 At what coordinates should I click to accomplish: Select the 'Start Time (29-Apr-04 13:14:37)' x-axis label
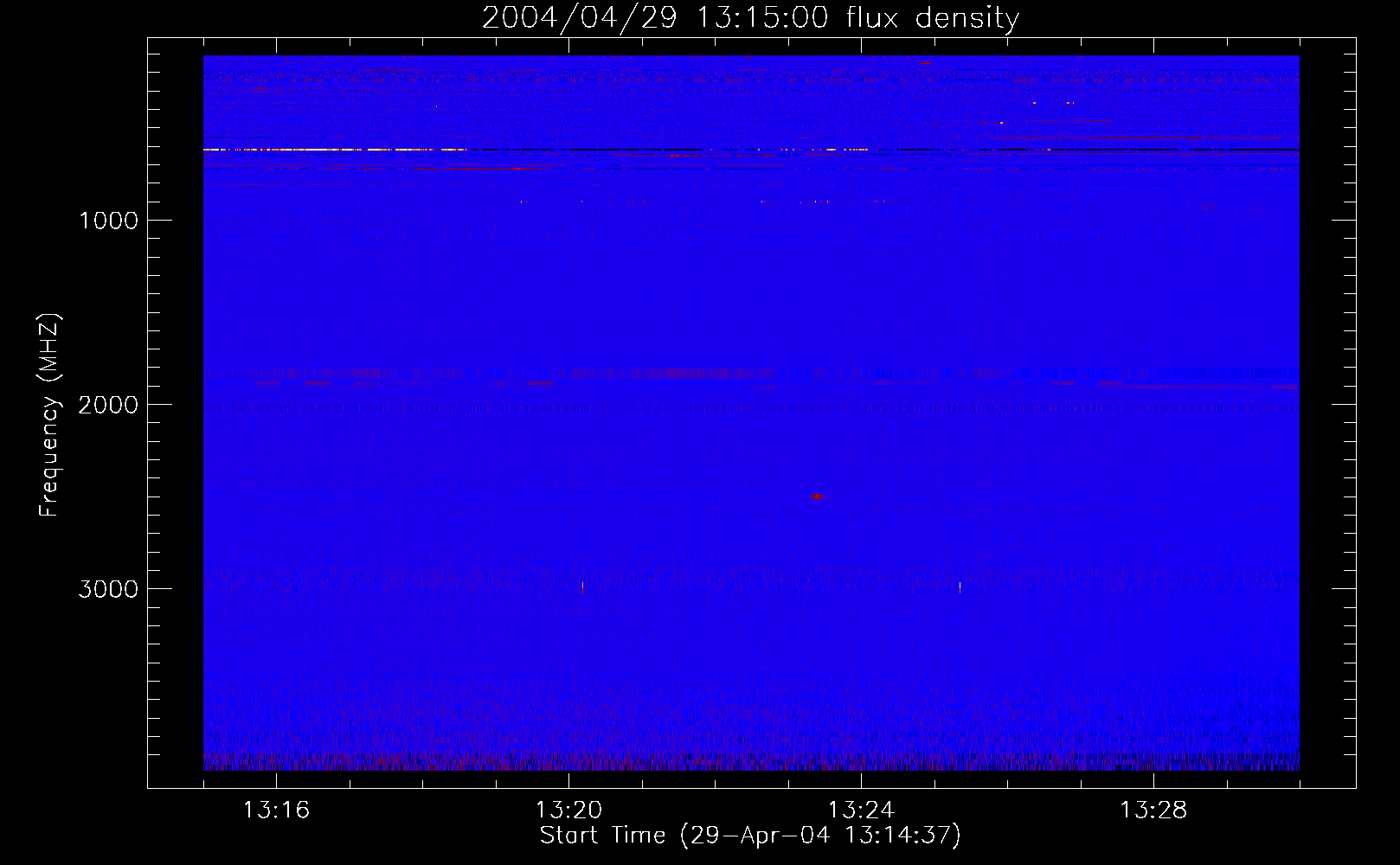750,836
